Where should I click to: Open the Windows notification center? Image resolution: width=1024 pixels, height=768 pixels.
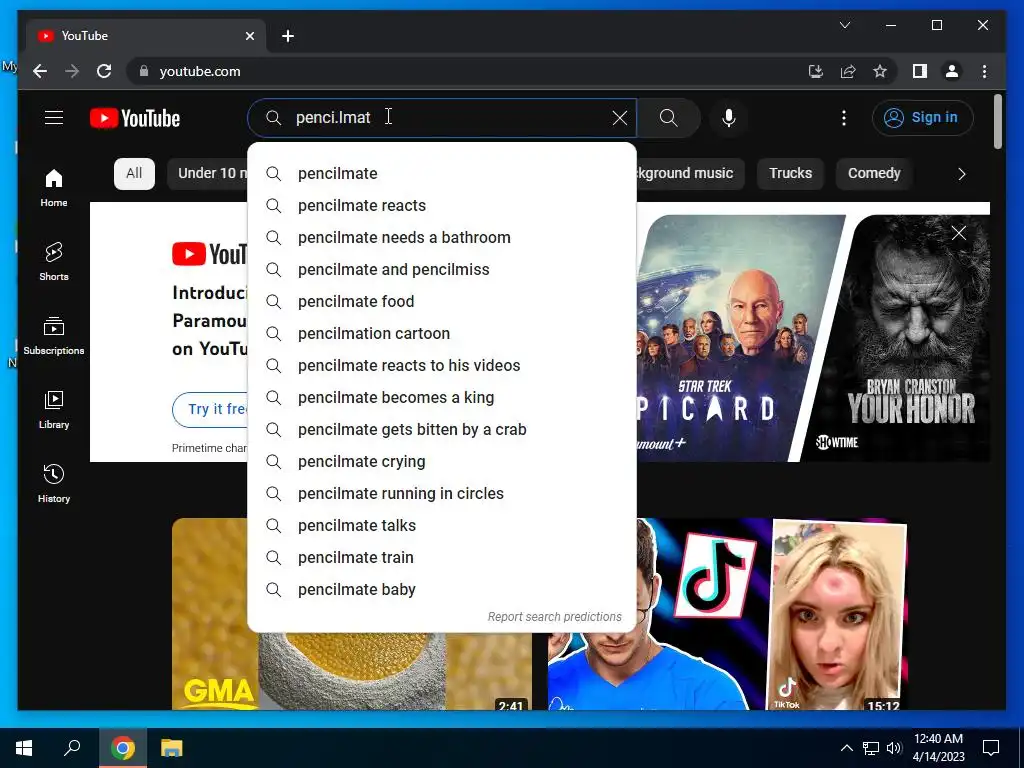[x=991, y=748]
